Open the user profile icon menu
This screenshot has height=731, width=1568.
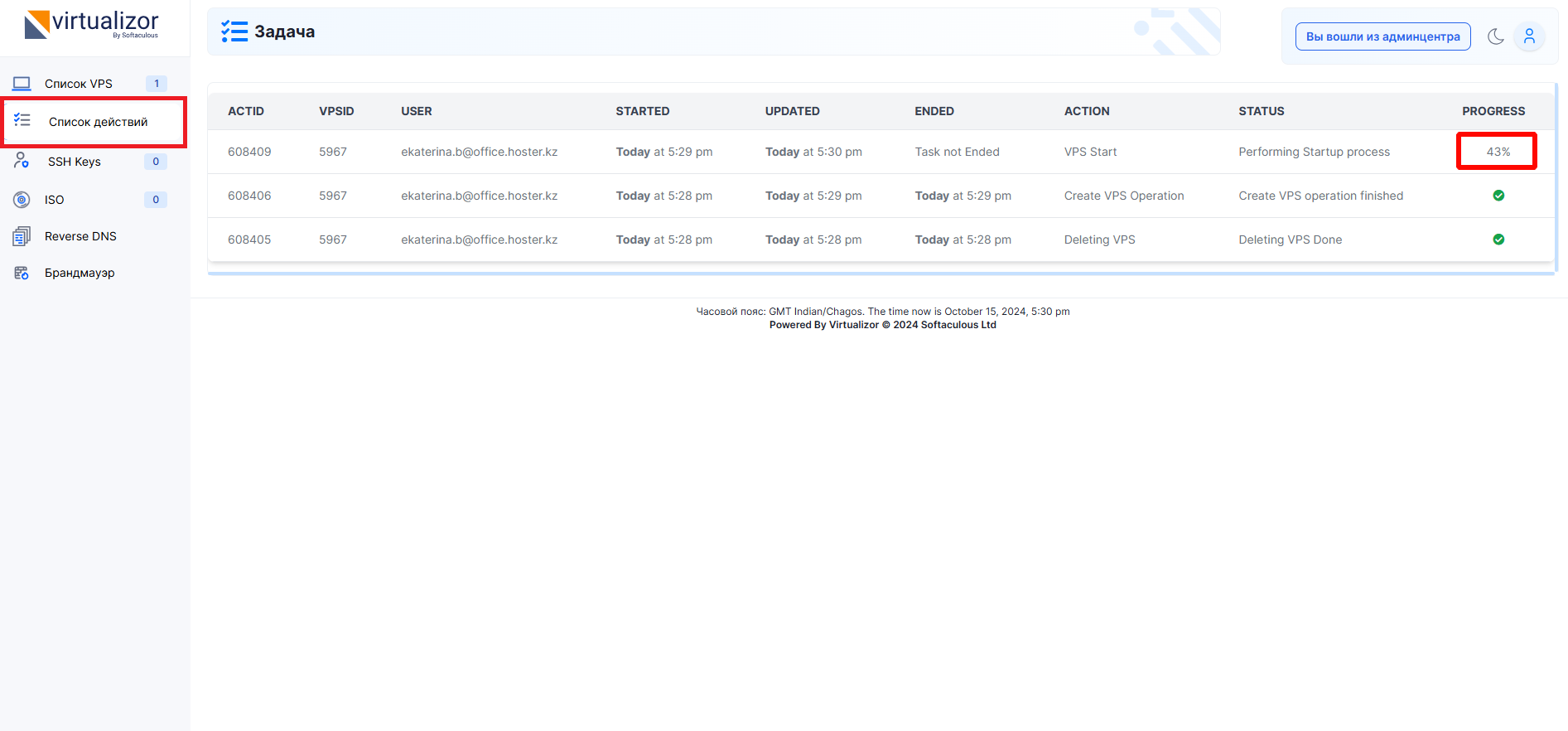click(1529, 36)
